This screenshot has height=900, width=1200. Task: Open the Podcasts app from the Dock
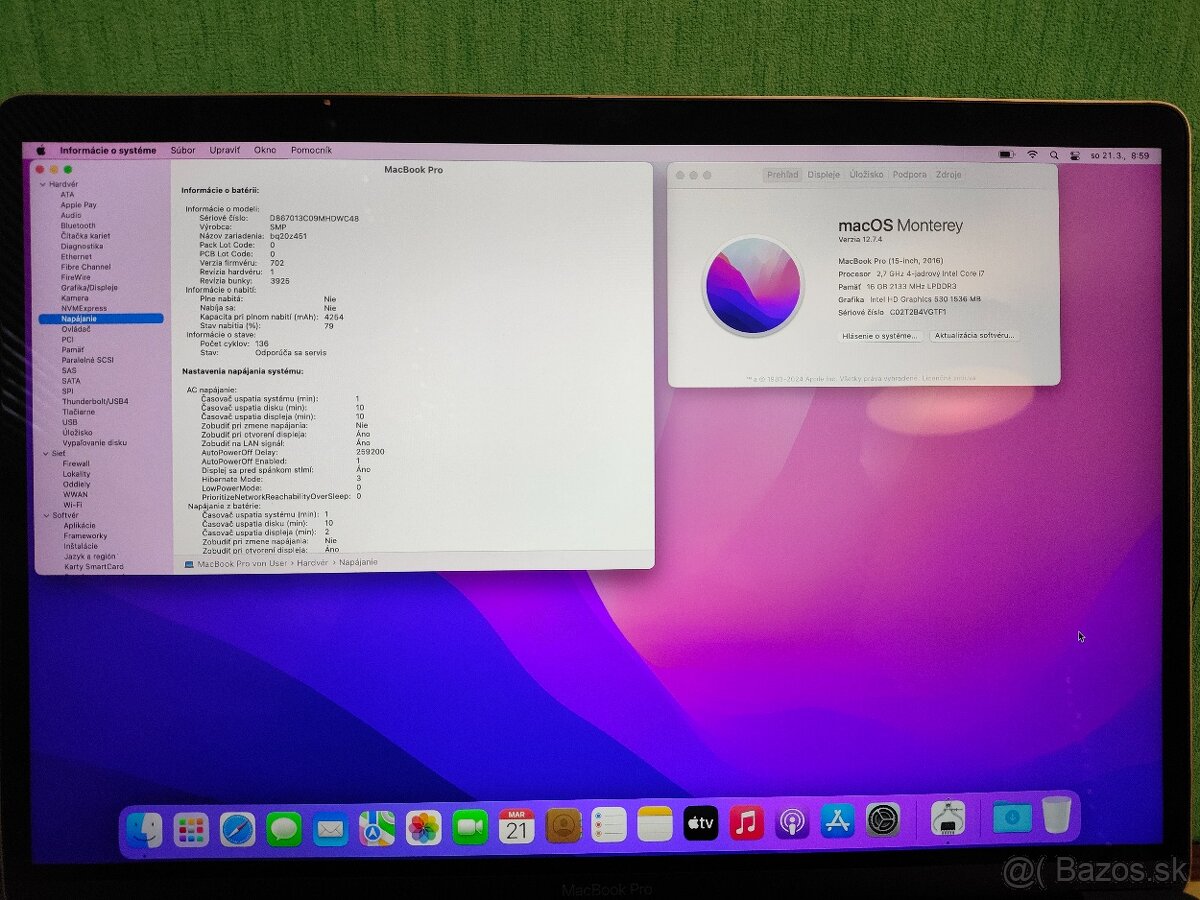[x=791, y=825]
